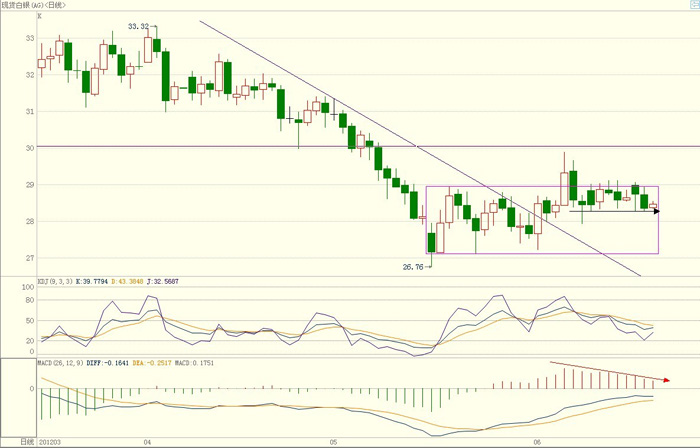This screenshot has width=700, height=448.
Task: Click the K:39.7794 value
Action: click(x=92, y=282)
